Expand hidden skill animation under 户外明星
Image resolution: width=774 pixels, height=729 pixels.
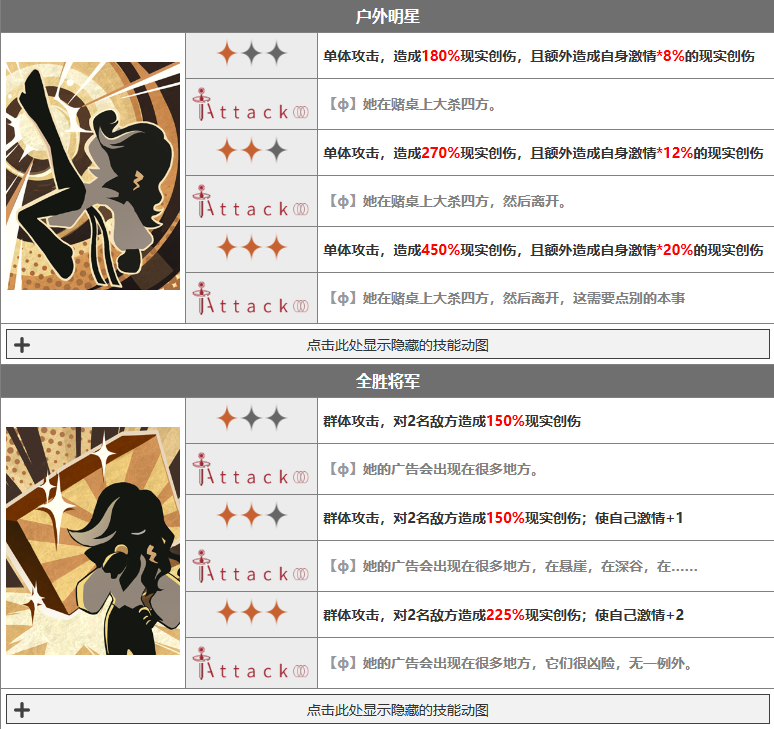(x=387, y=345)
